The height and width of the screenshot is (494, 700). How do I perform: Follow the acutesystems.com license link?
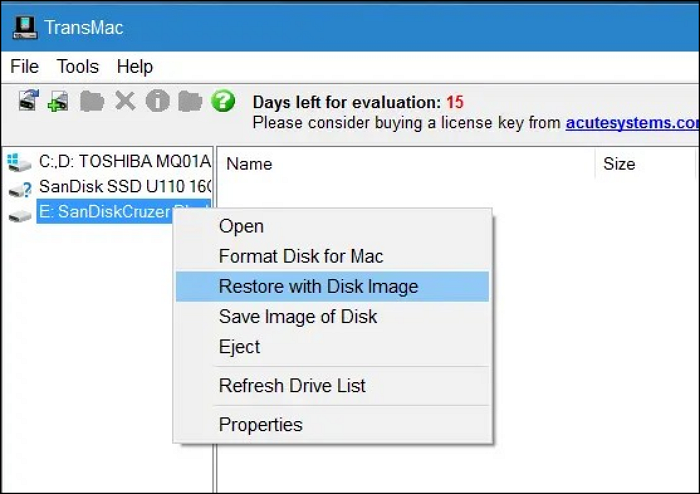(631, 122)
